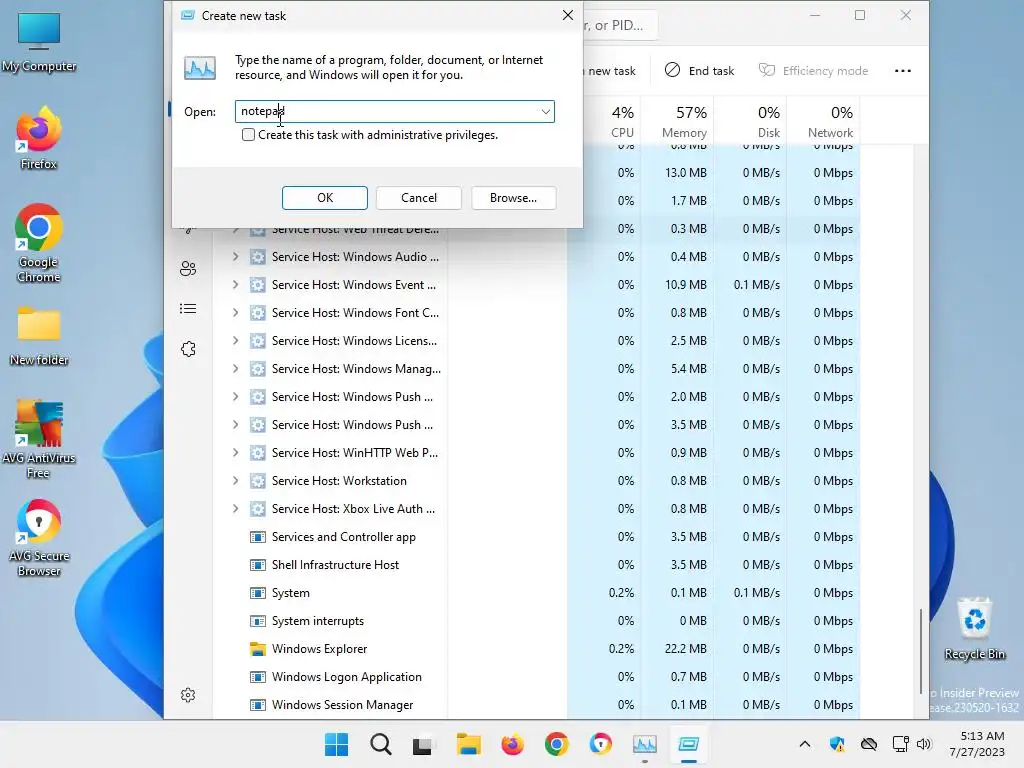Close the Create new task dialog
The height and width of the screenshot is (768, 1024).
click(x=568, y=15)
